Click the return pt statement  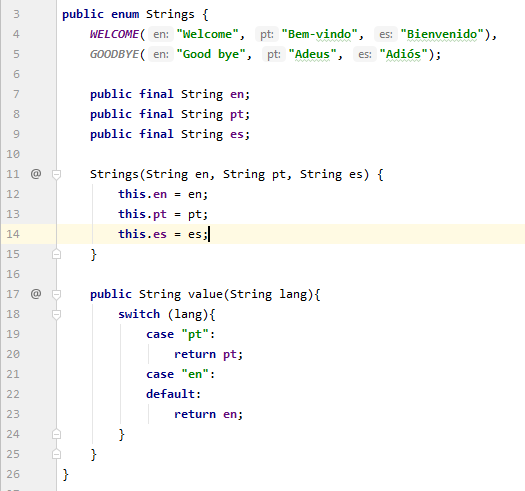point(208,354)
